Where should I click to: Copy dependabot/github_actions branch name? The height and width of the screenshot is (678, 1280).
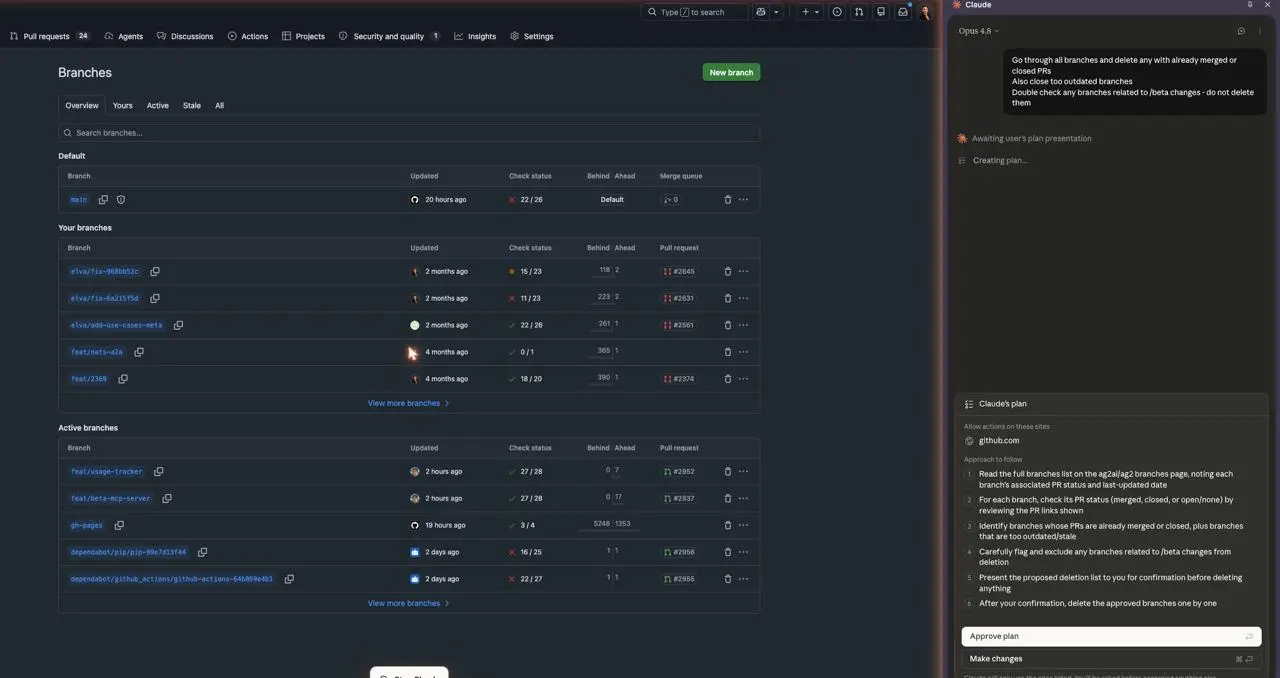(289, 579)
